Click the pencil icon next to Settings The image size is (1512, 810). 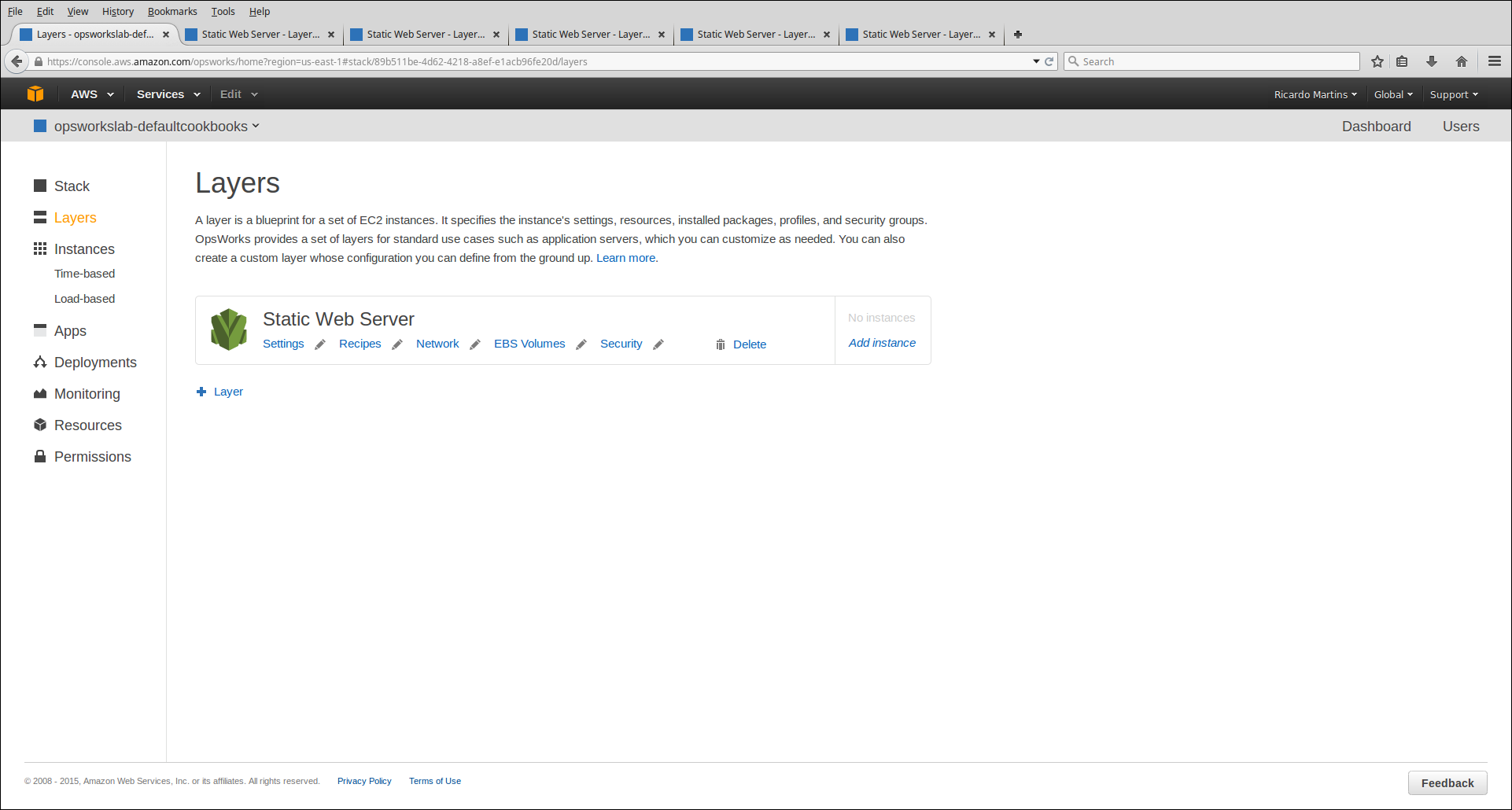pyautogui.click(x=320, y=344)
